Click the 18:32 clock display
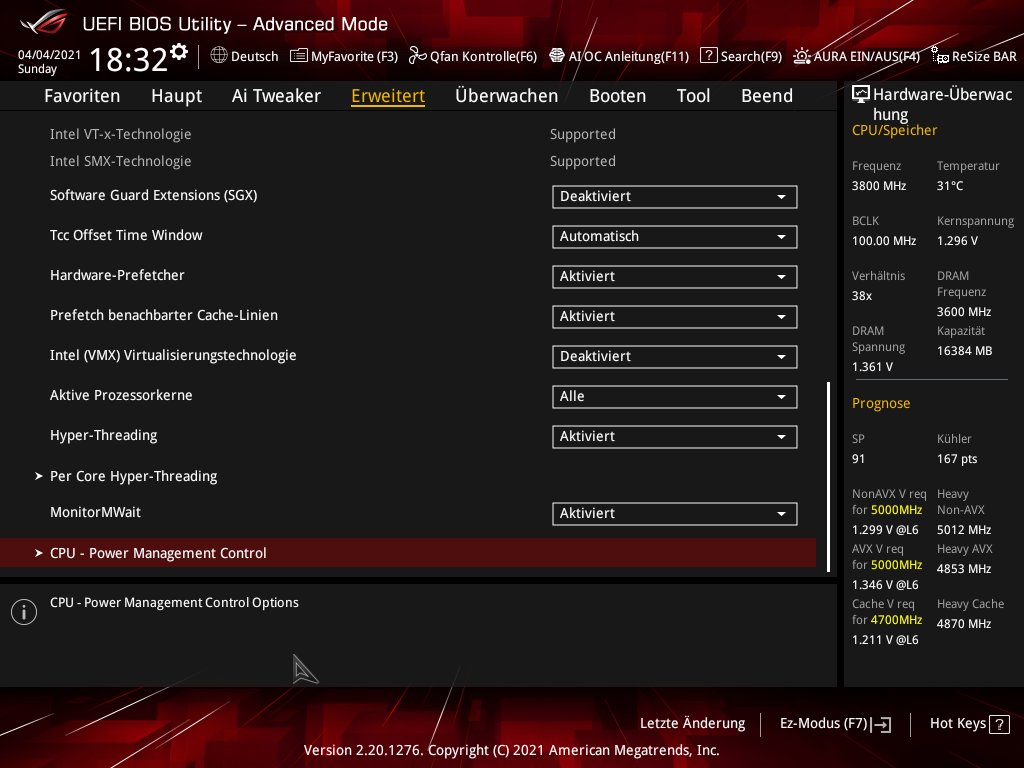1024x768 pixels. click(x=129, y=59)
